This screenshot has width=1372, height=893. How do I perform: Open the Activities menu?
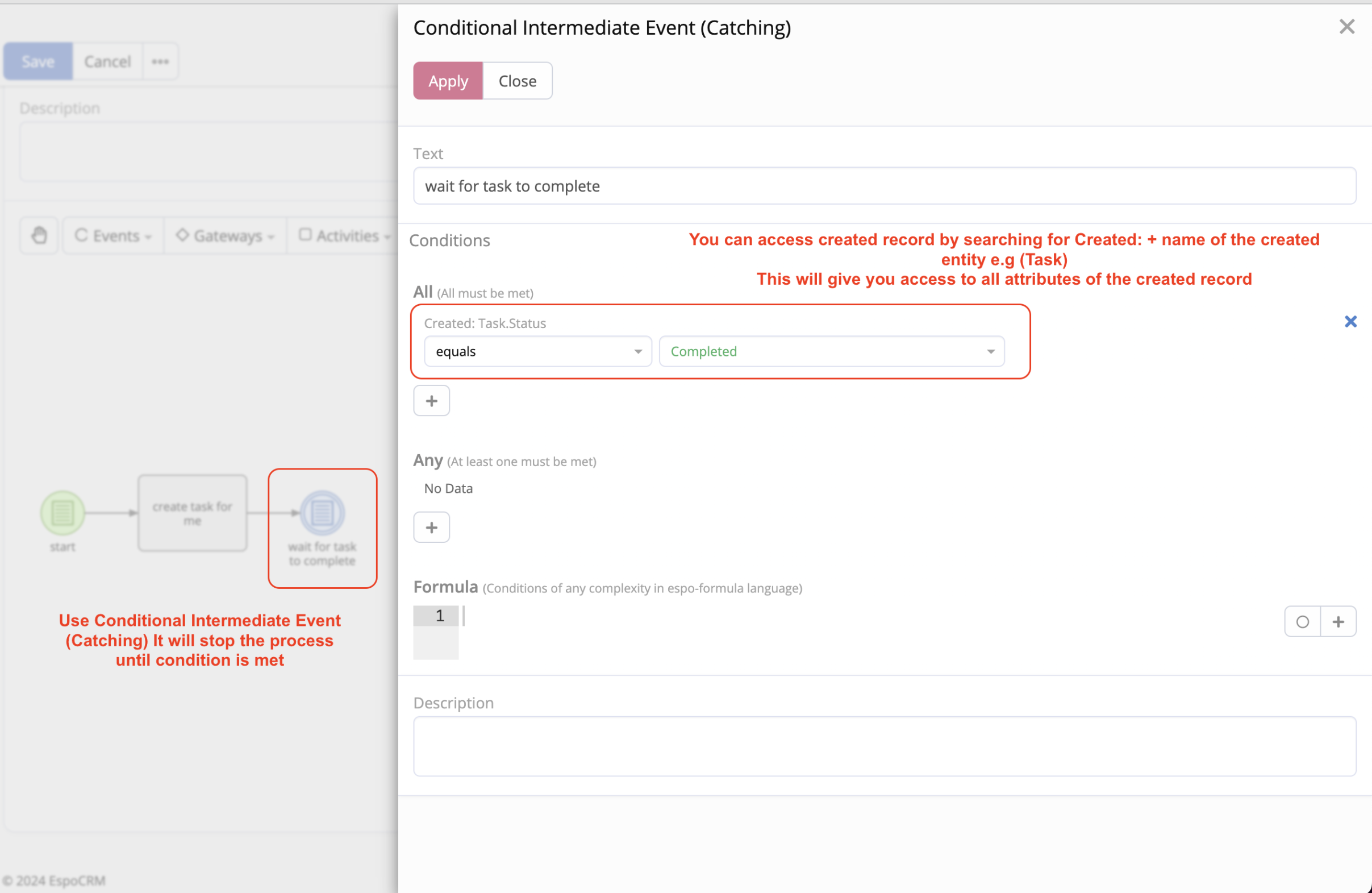click(x=344, y=235)
